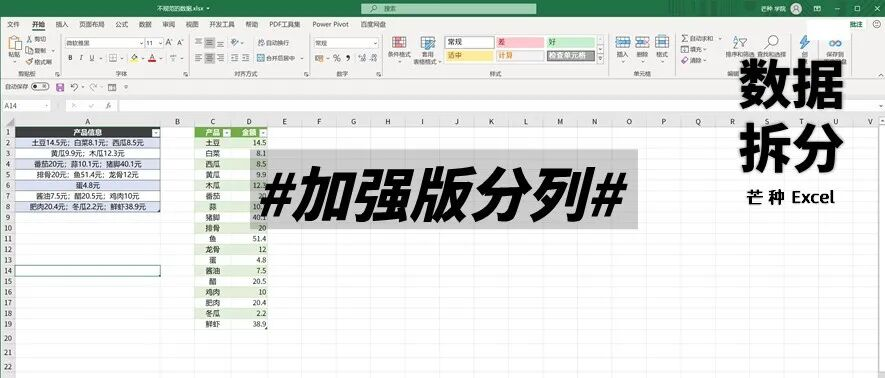Open the 金额 column filter dropdown
The width and height of the screenshot is (885, 378).
(x=262, y=133)
